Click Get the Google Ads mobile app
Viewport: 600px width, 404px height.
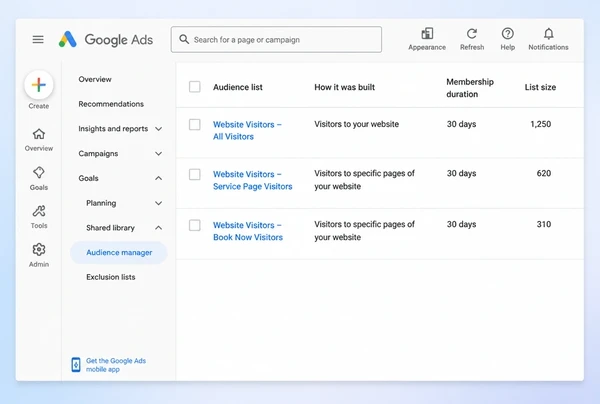(x=116, y=365)
